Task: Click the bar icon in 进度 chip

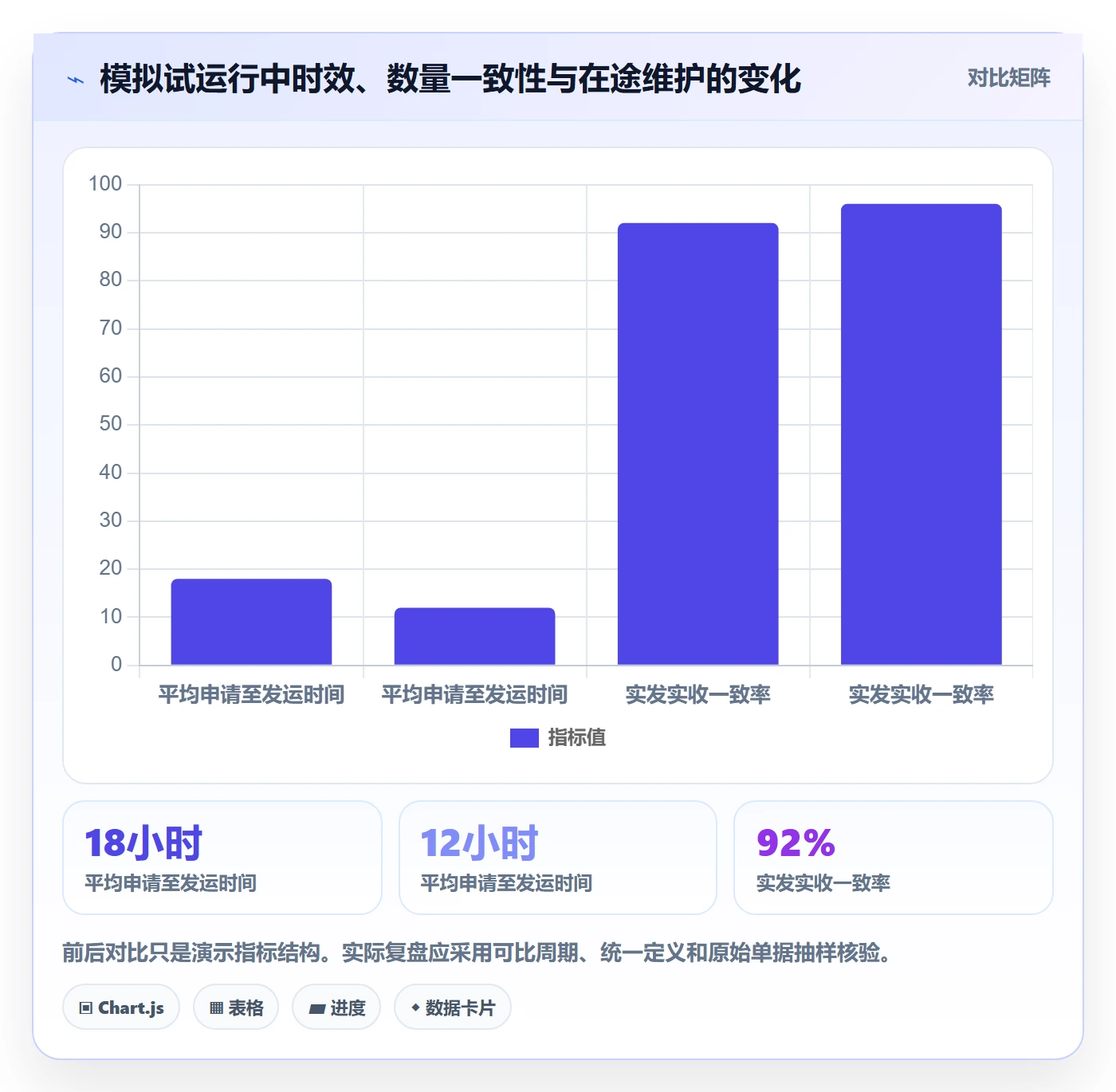Action: [x=316, y=1009]
